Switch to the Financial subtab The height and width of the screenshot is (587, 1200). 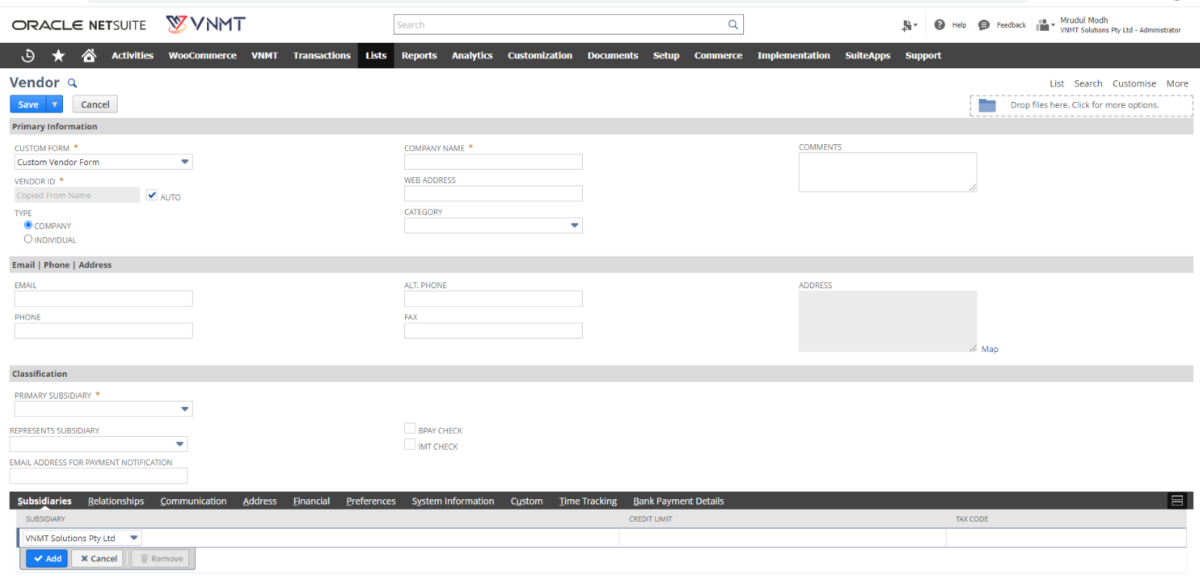pyautogui.click(x=311, y=500)
